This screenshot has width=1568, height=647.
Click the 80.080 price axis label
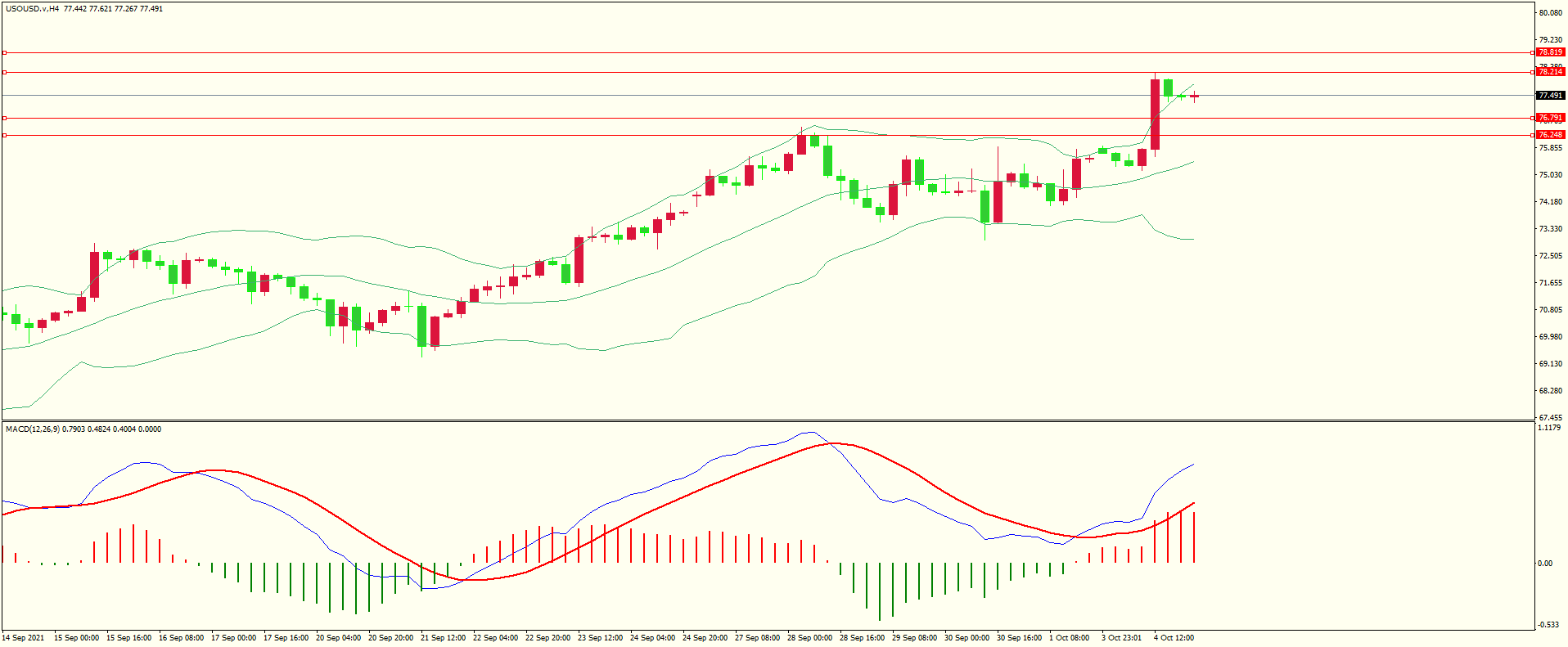1550,13
